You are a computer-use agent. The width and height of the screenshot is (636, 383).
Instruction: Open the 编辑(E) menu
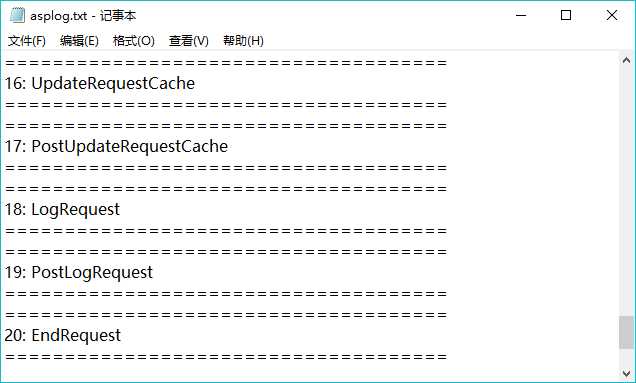pos(79,41)
